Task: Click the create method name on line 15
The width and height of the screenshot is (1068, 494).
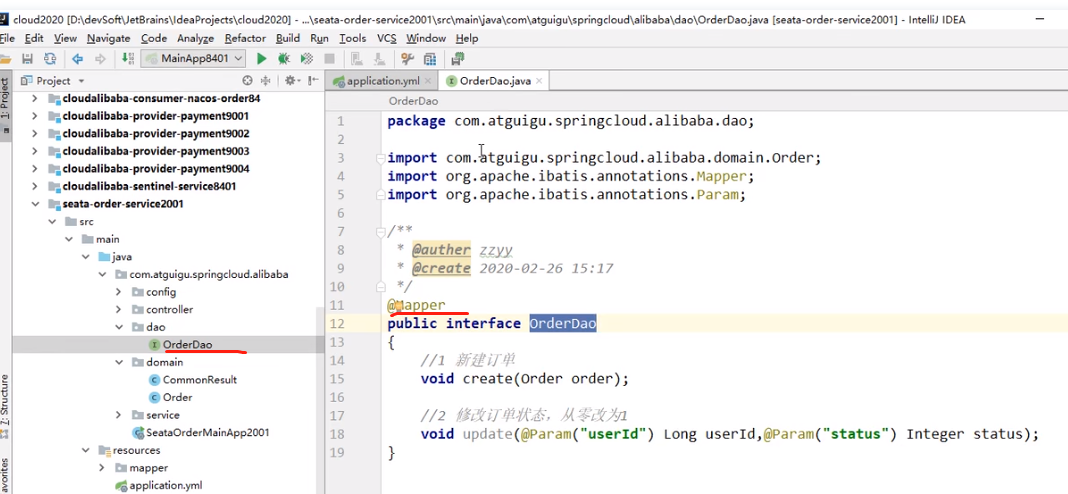Action: 488,379
